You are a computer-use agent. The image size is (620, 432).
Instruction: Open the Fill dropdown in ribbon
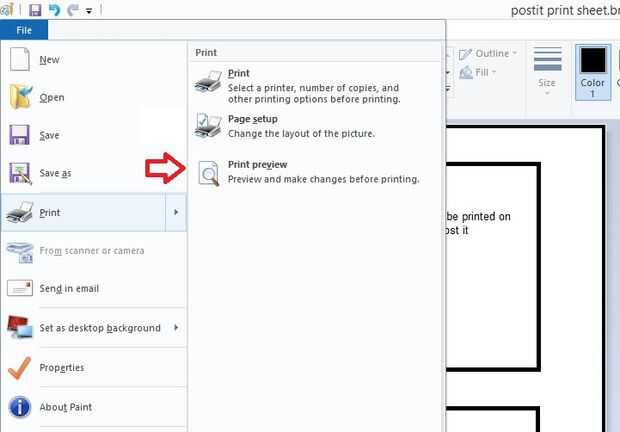coord(478,72)
